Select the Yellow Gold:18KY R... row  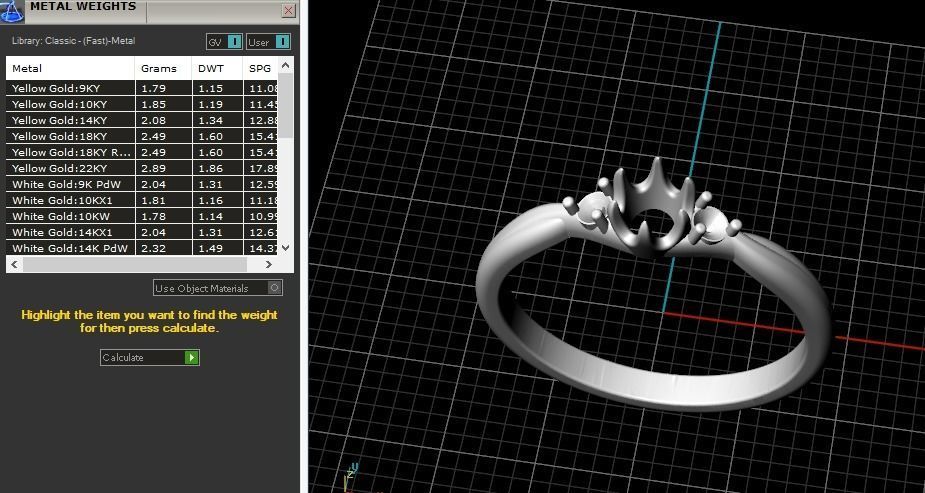(x=142, y=152)
